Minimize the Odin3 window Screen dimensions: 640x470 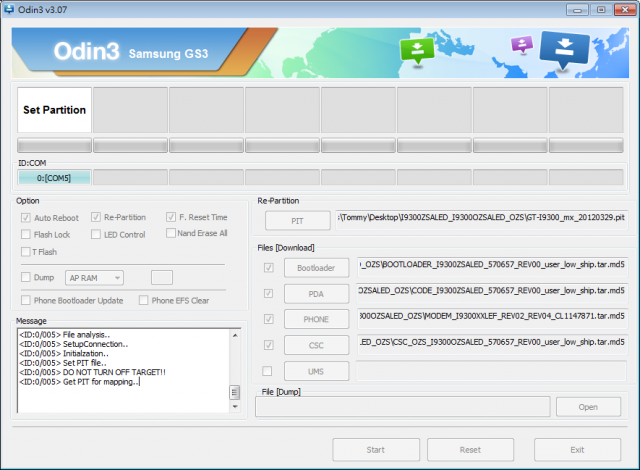click(577, 10)
